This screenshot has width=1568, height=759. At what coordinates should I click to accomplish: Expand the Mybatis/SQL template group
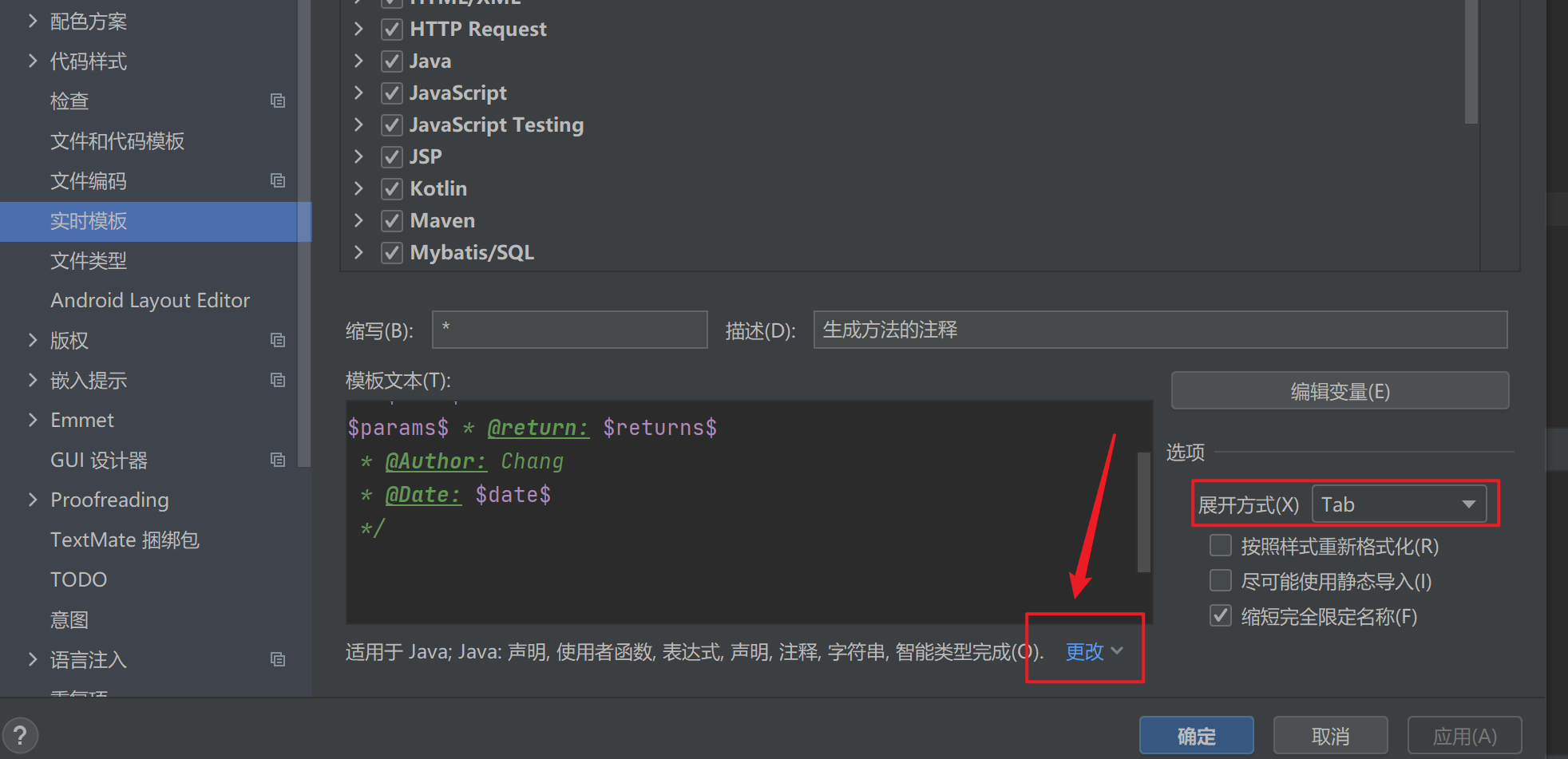point(358,252)
